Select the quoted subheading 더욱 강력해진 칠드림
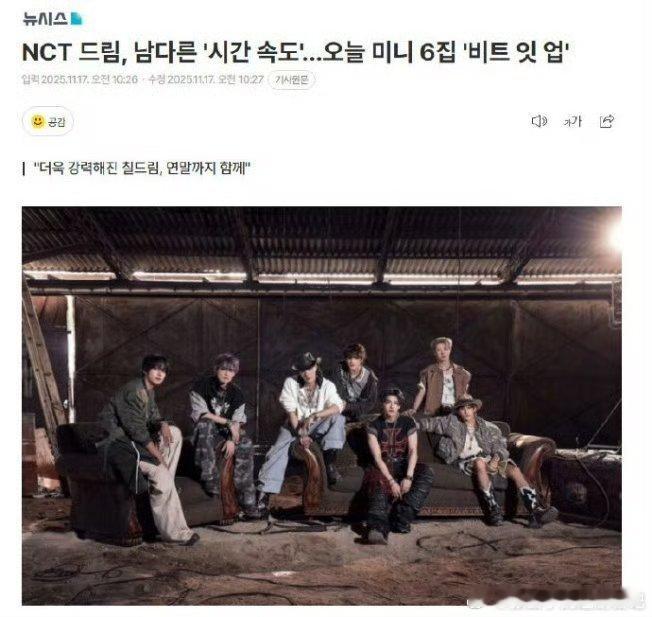Screen dimensions: 652x617 coord(141,168)
